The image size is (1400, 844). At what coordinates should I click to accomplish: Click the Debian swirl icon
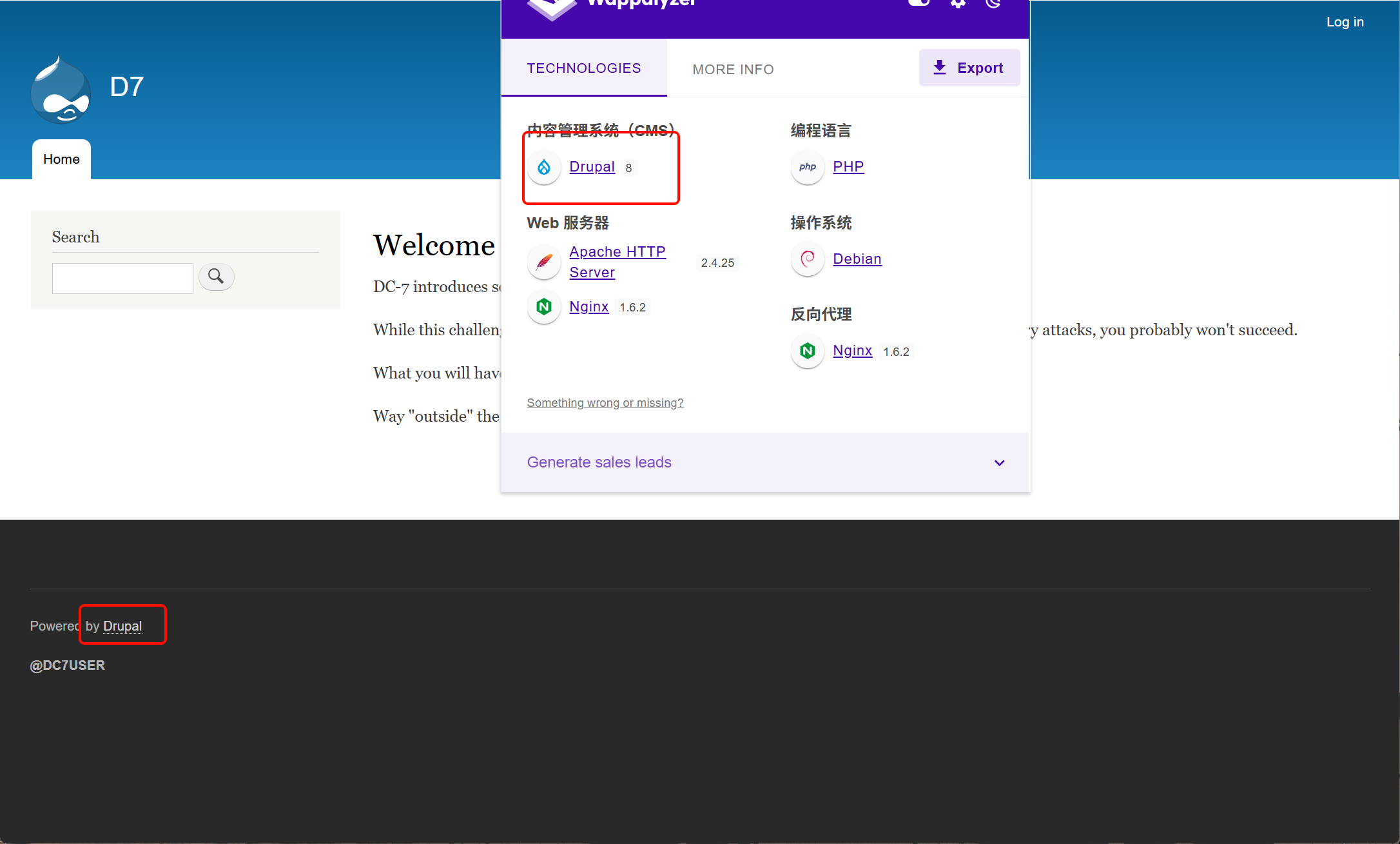[807, 259]
